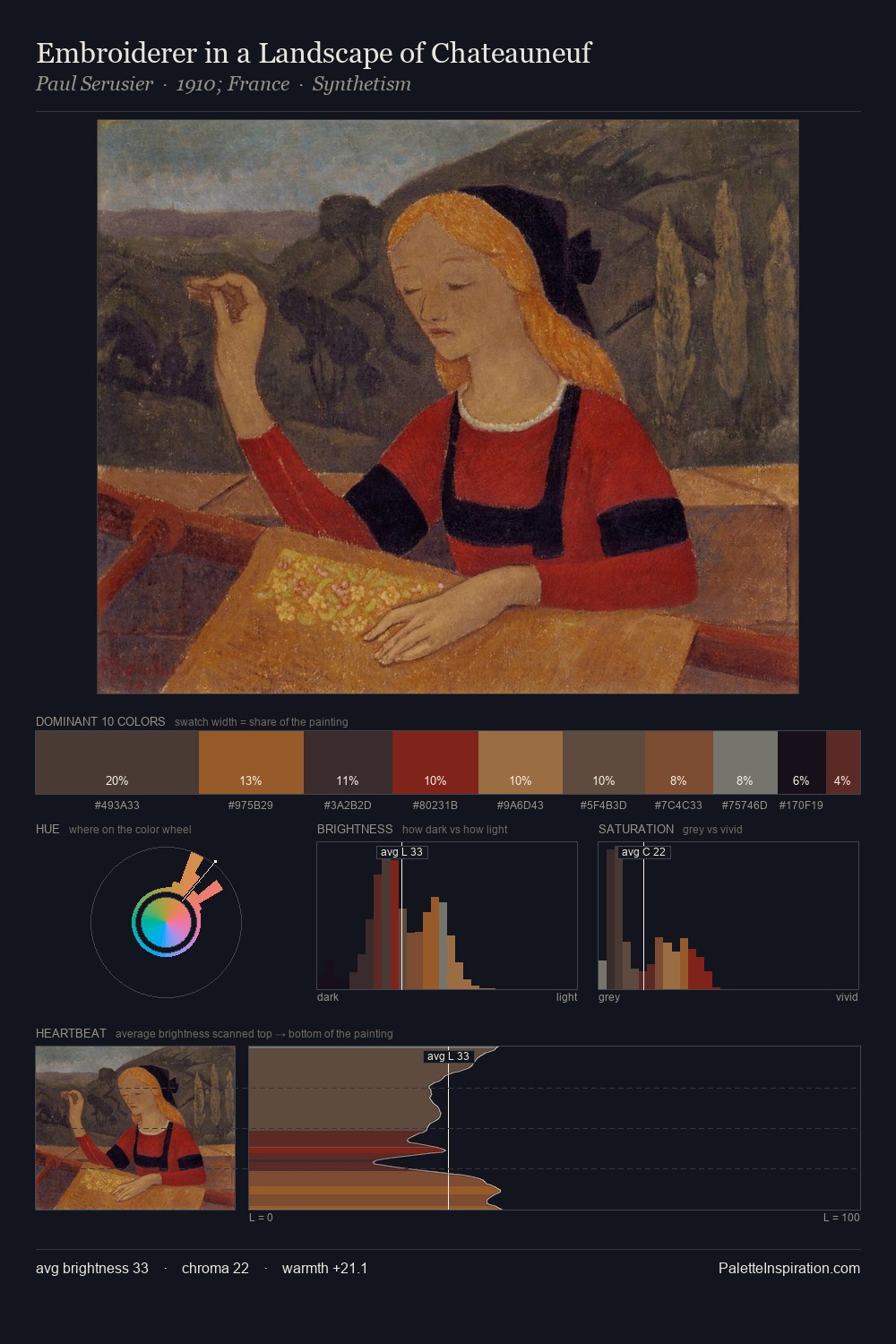Click the DOMINANT 10 COLORS heading

pos(100,721)
